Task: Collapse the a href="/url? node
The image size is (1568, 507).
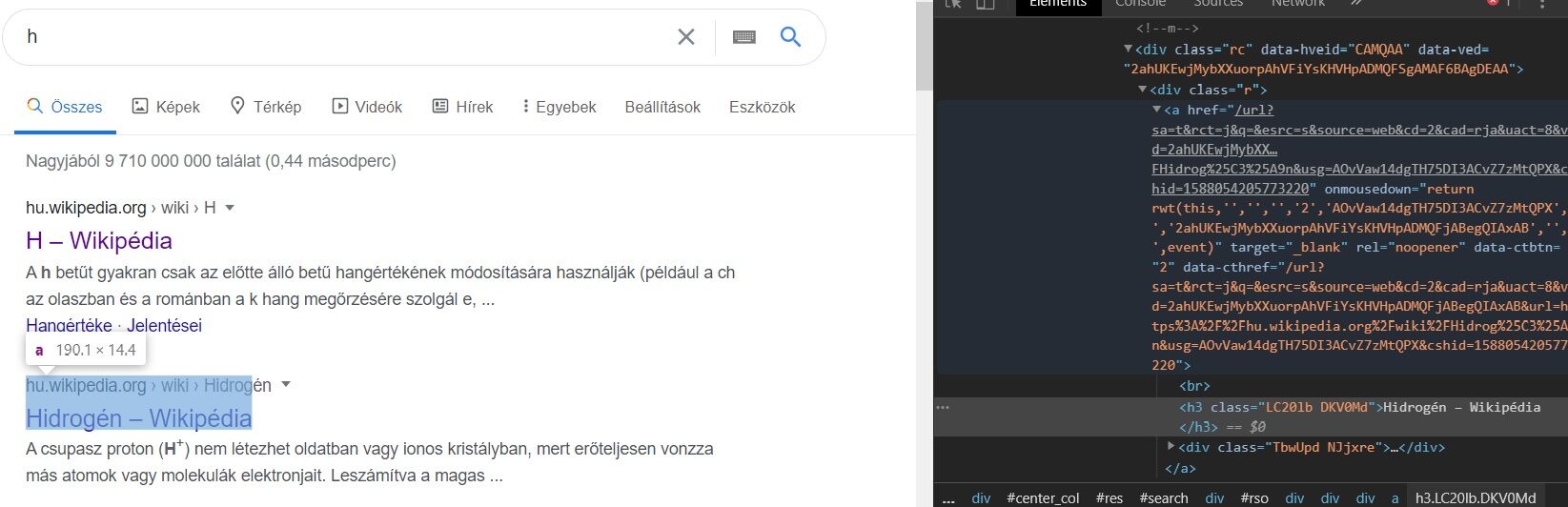Action: [x=1157, y=110]
